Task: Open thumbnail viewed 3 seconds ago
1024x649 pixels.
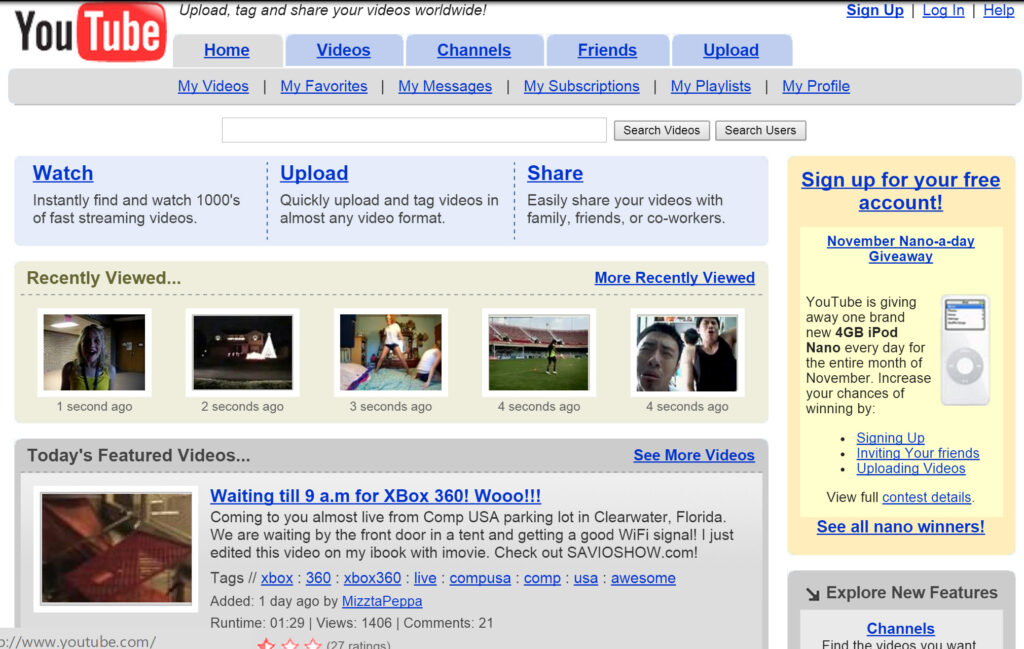Action: pyautogui.click(x=391, y=353)
